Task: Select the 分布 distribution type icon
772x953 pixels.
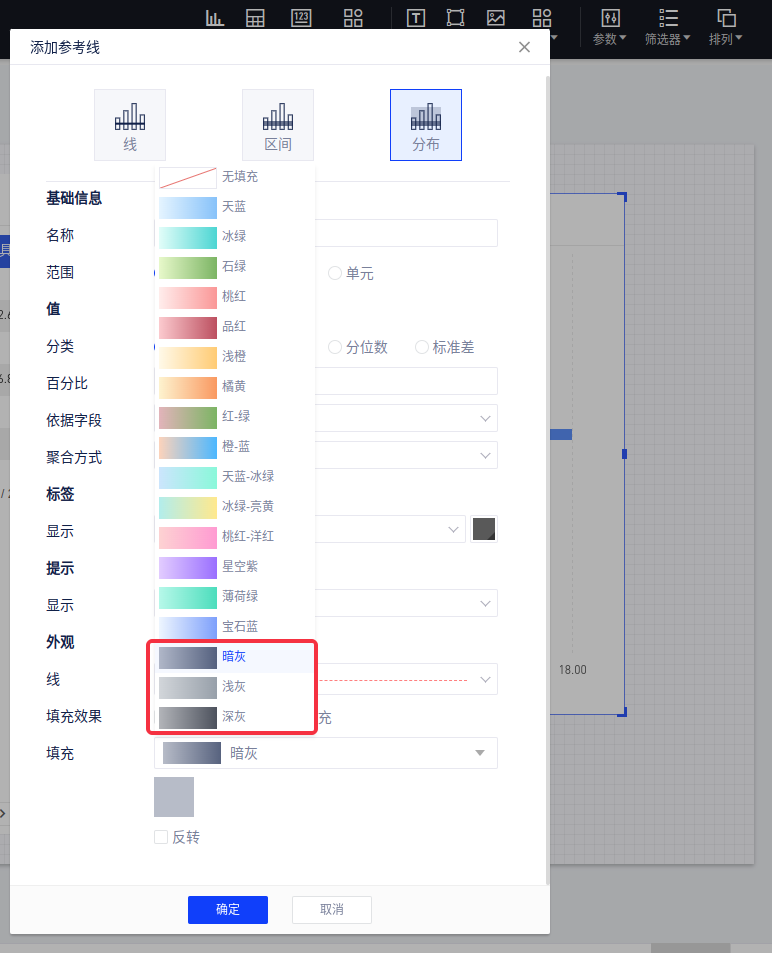Action: (426, 125)
